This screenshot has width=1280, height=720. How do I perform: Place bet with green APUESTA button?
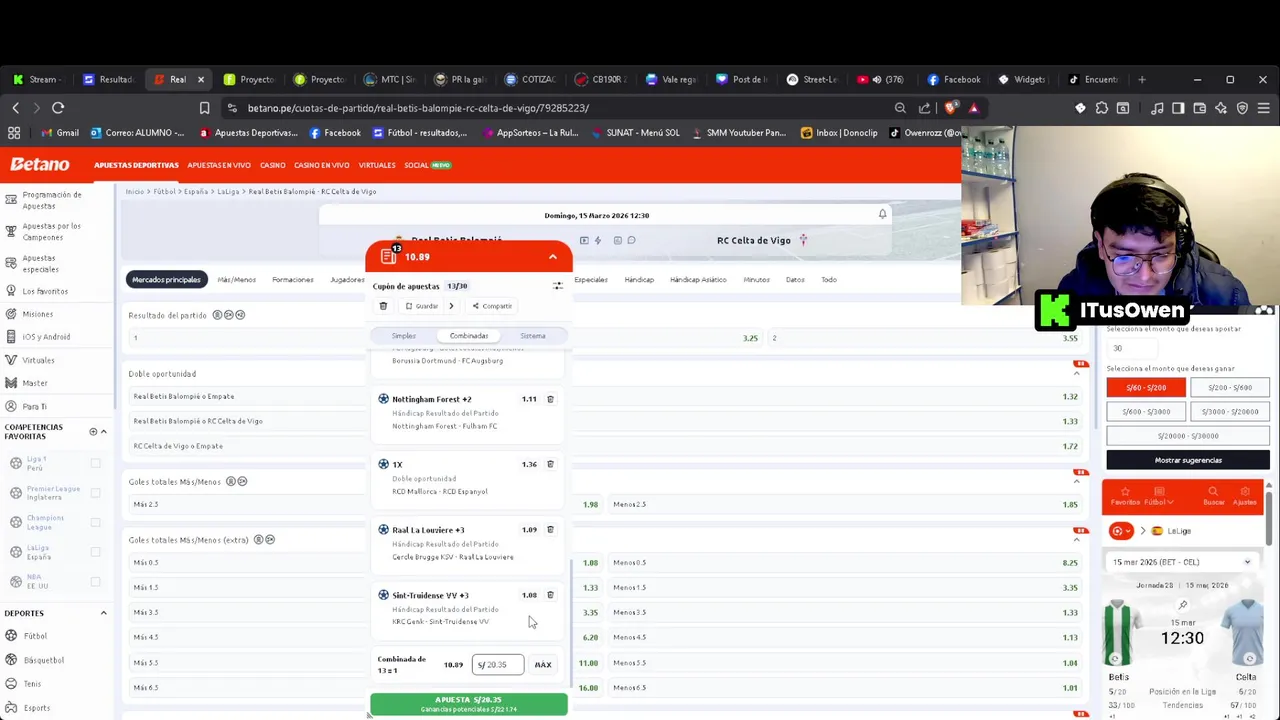469,704
